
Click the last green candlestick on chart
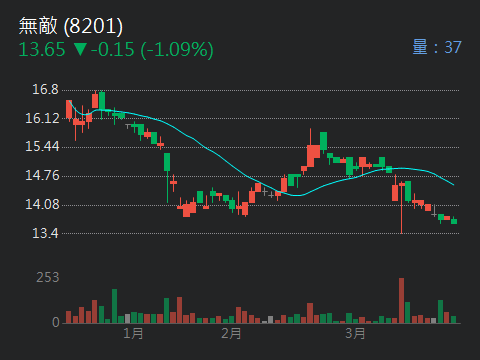click(x=454, y=220)
